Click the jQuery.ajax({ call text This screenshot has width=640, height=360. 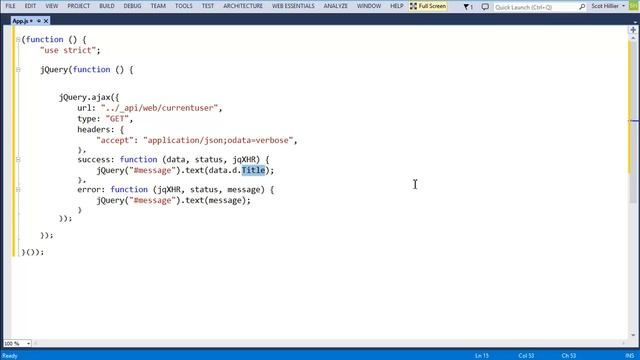(89, 97)
